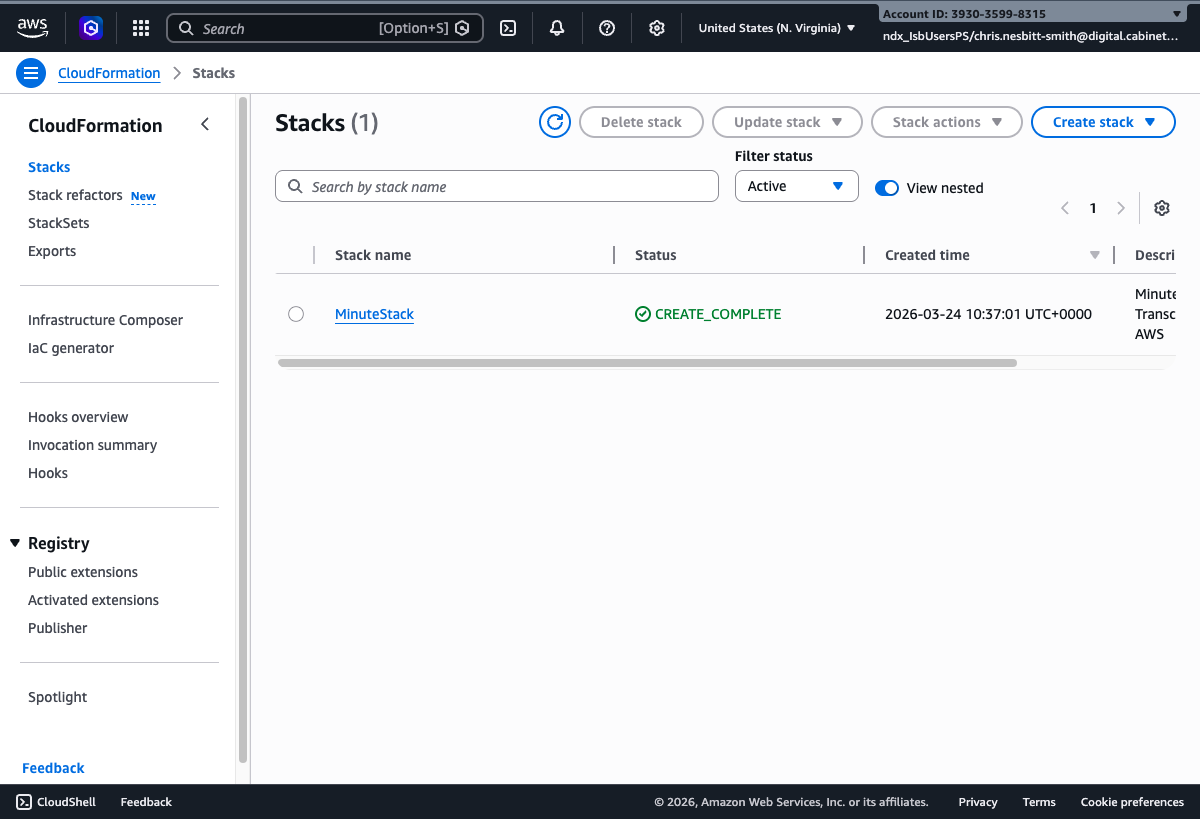The width and height of the screenshot is (1200, 819).
Task: Open the notifications bell
Action: [557, 28]
